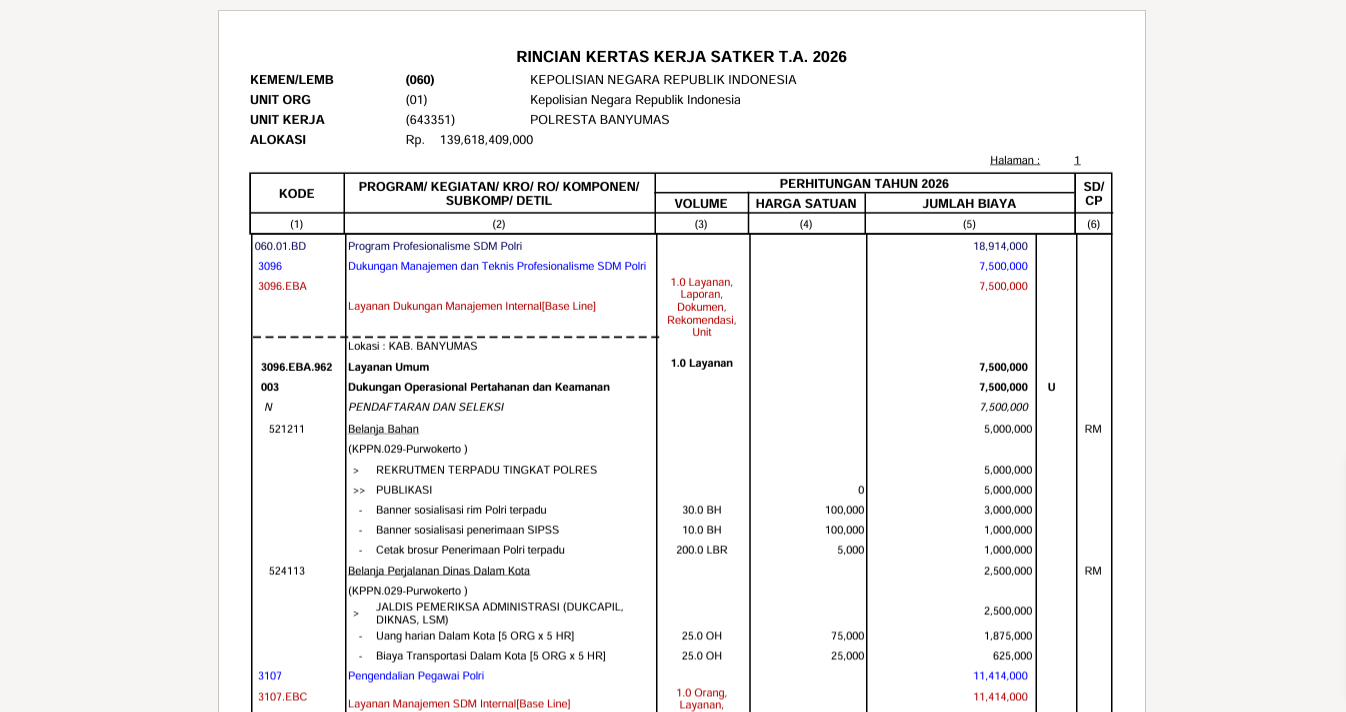Click the HARGA SATUAN column header

pos(806,204)
